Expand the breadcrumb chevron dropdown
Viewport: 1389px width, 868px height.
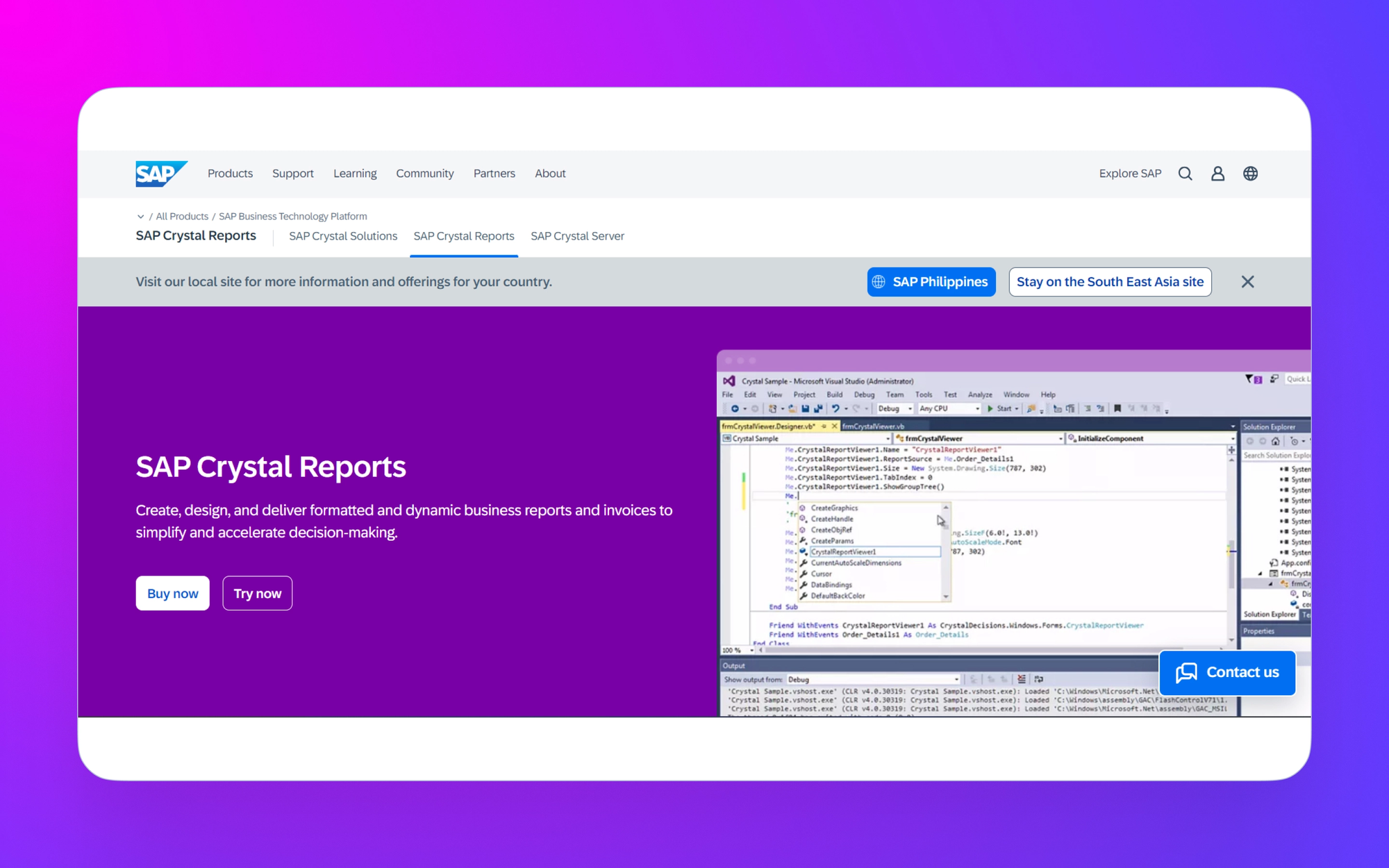click(x=140, y=217)
